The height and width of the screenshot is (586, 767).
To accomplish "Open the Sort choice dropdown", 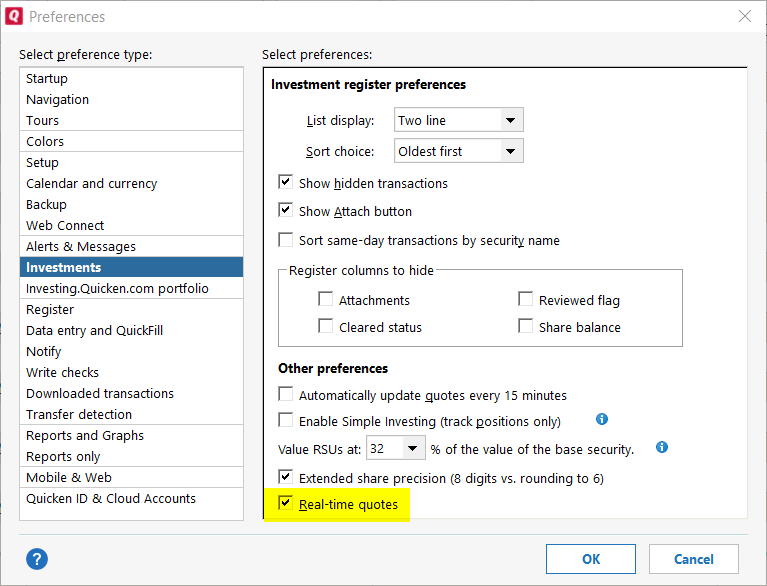I will click(511, 151).
